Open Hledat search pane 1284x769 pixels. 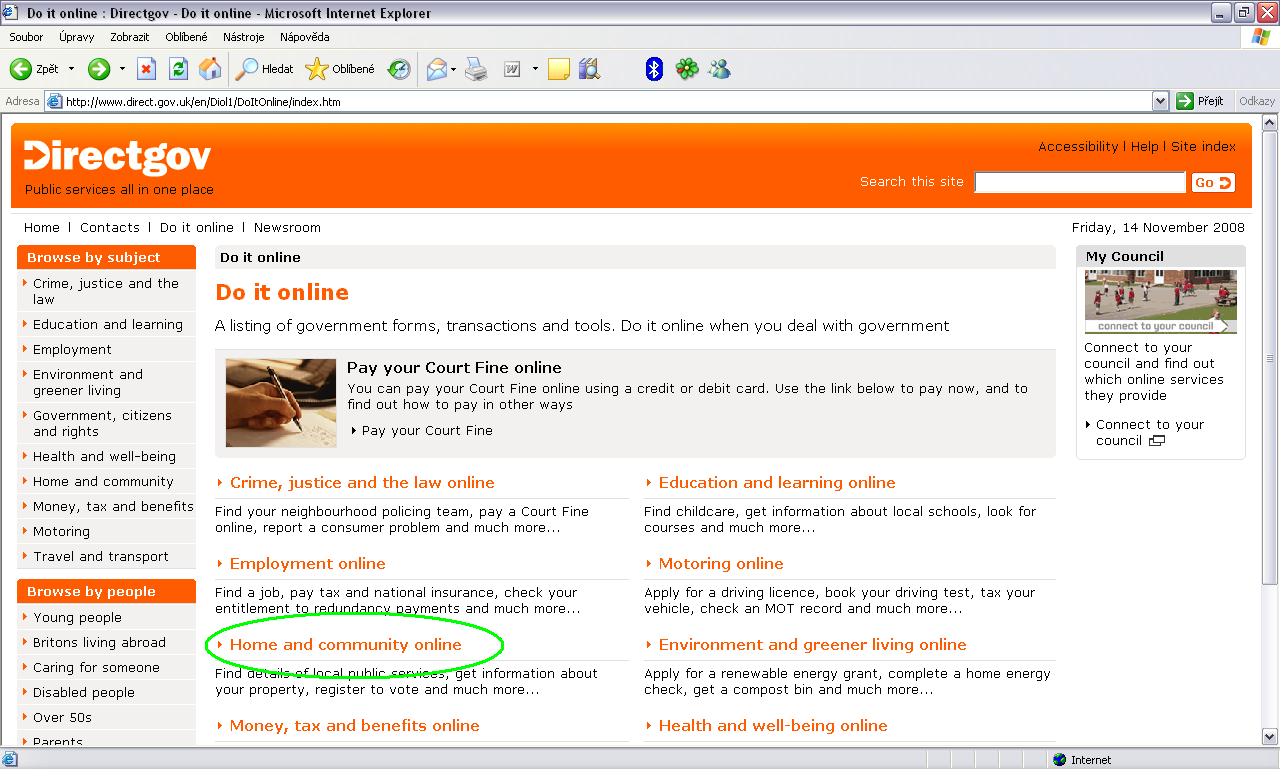(265, 69)
